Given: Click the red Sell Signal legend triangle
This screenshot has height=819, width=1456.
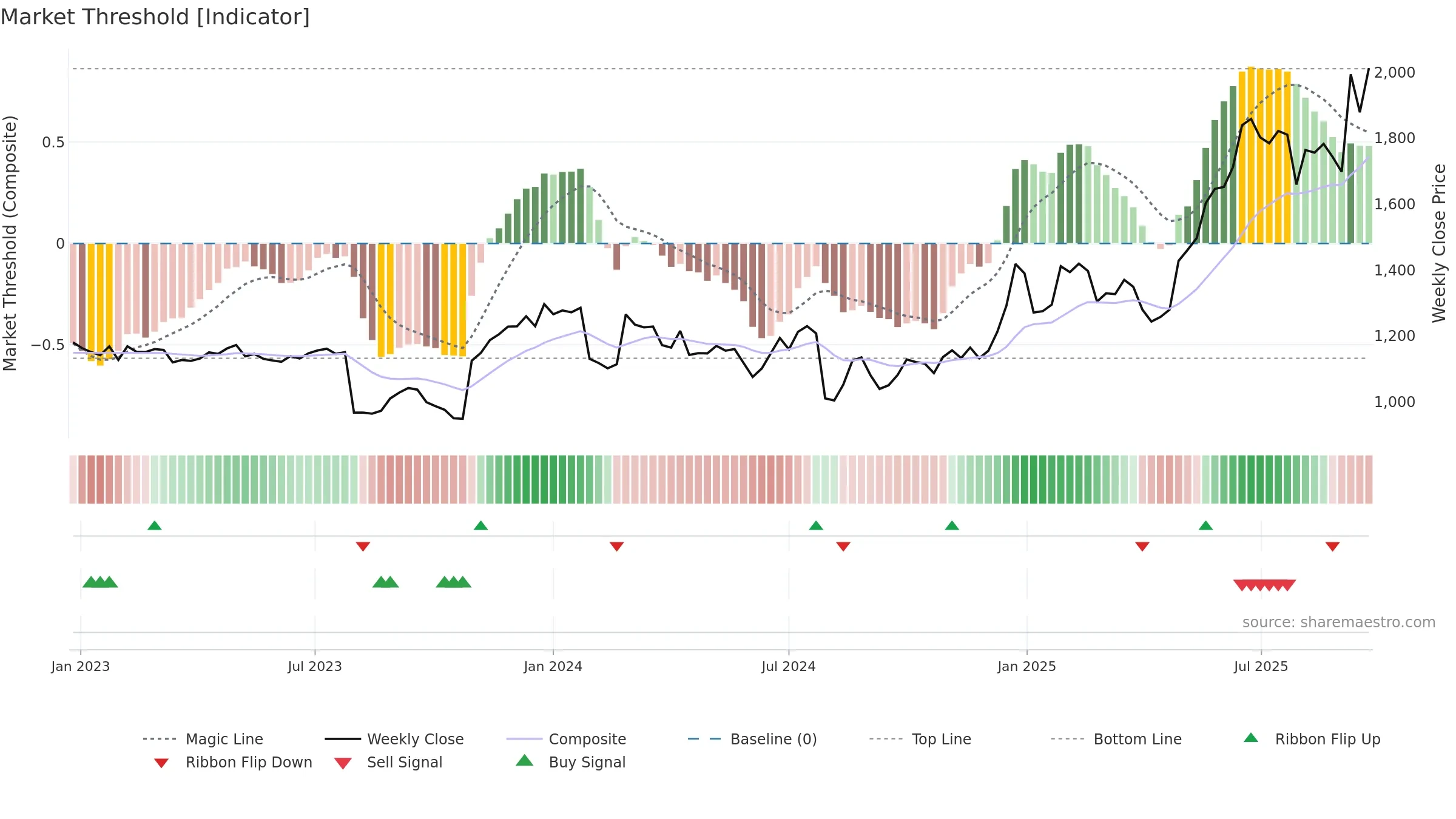Looking at the screenshot, I should 343,763.
